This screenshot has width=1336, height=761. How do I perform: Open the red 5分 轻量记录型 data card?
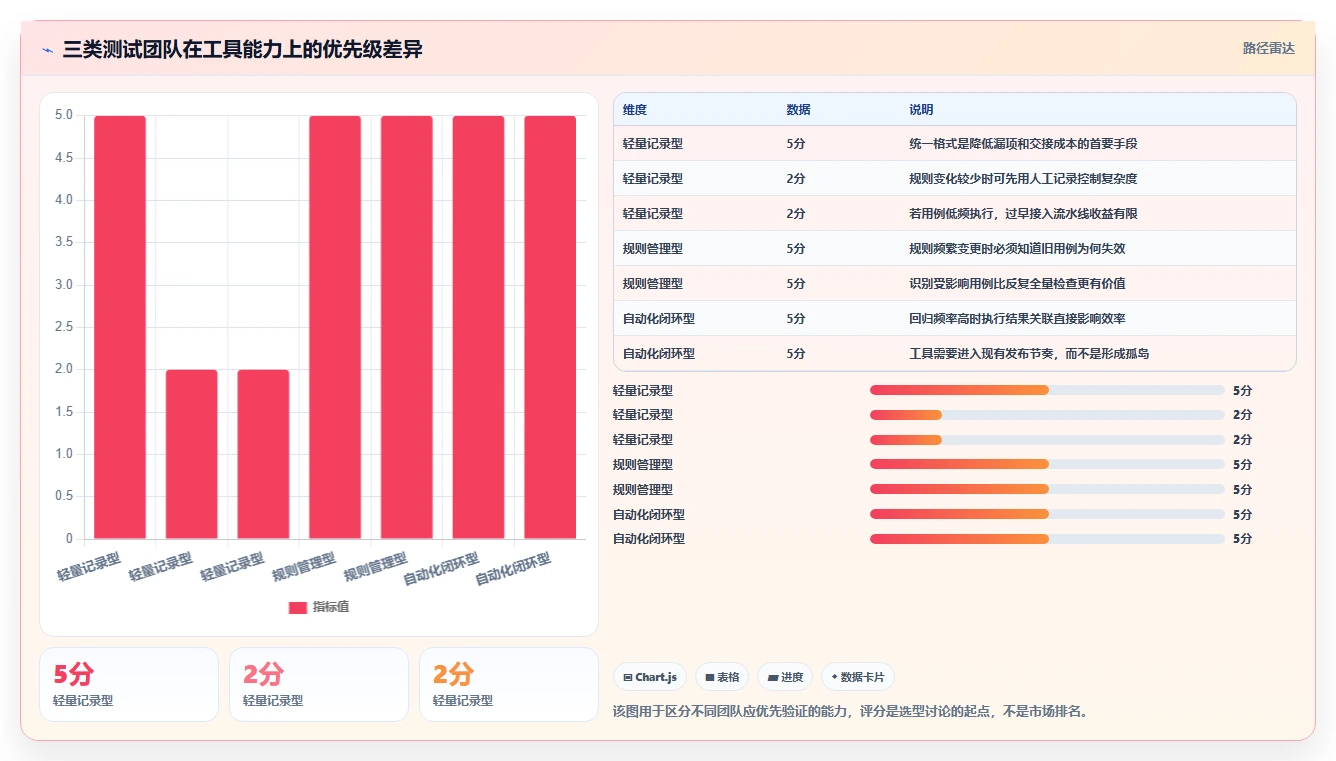129,684
